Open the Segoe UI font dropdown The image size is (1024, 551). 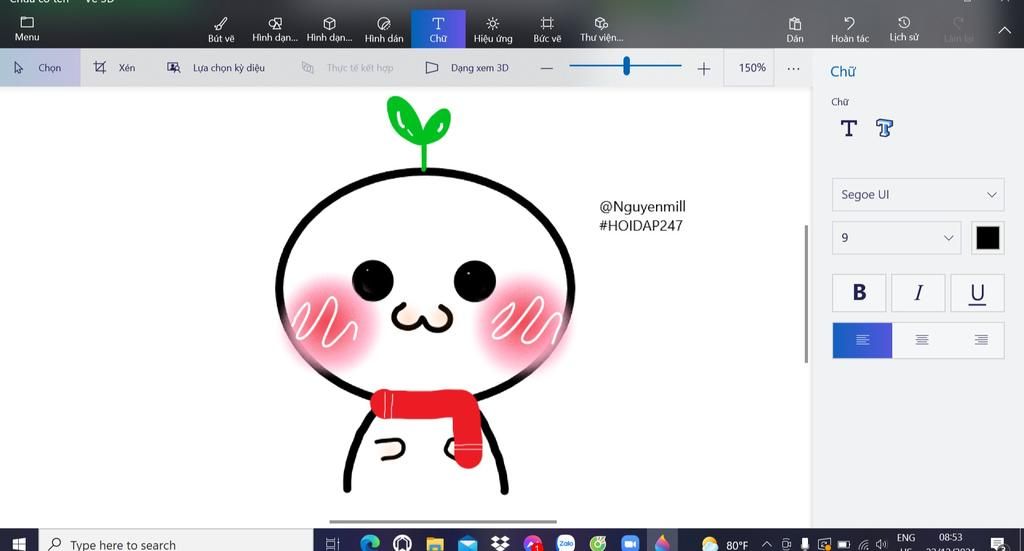pyautogui.click(x=918, y=195)
